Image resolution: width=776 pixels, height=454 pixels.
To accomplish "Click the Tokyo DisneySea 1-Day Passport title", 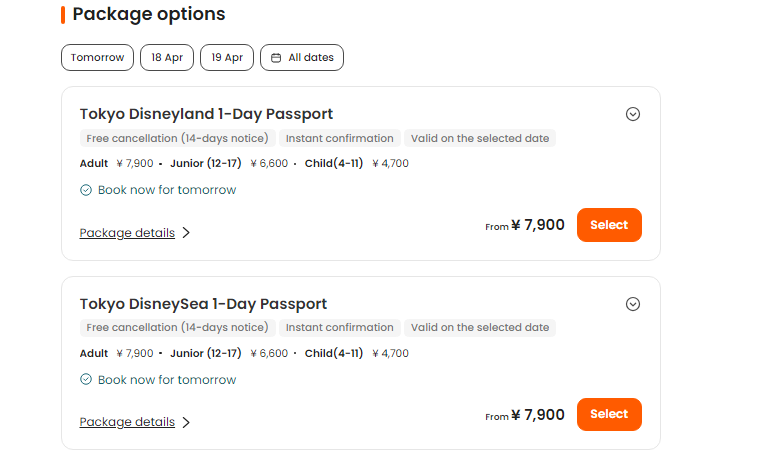I will pyautogui.click(x=203, y=304).
